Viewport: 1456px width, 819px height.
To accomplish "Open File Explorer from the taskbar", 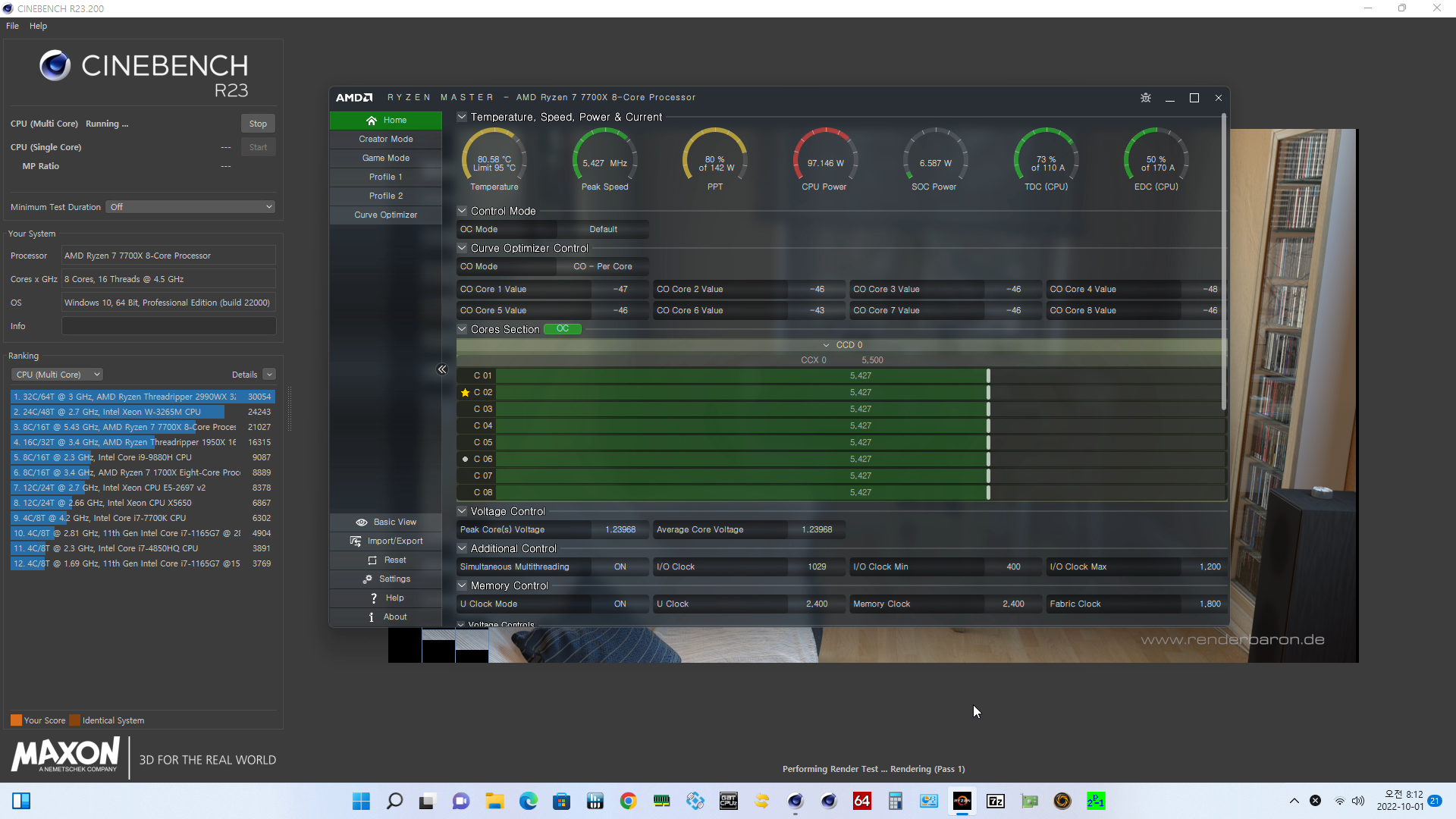I will [495, 801].
